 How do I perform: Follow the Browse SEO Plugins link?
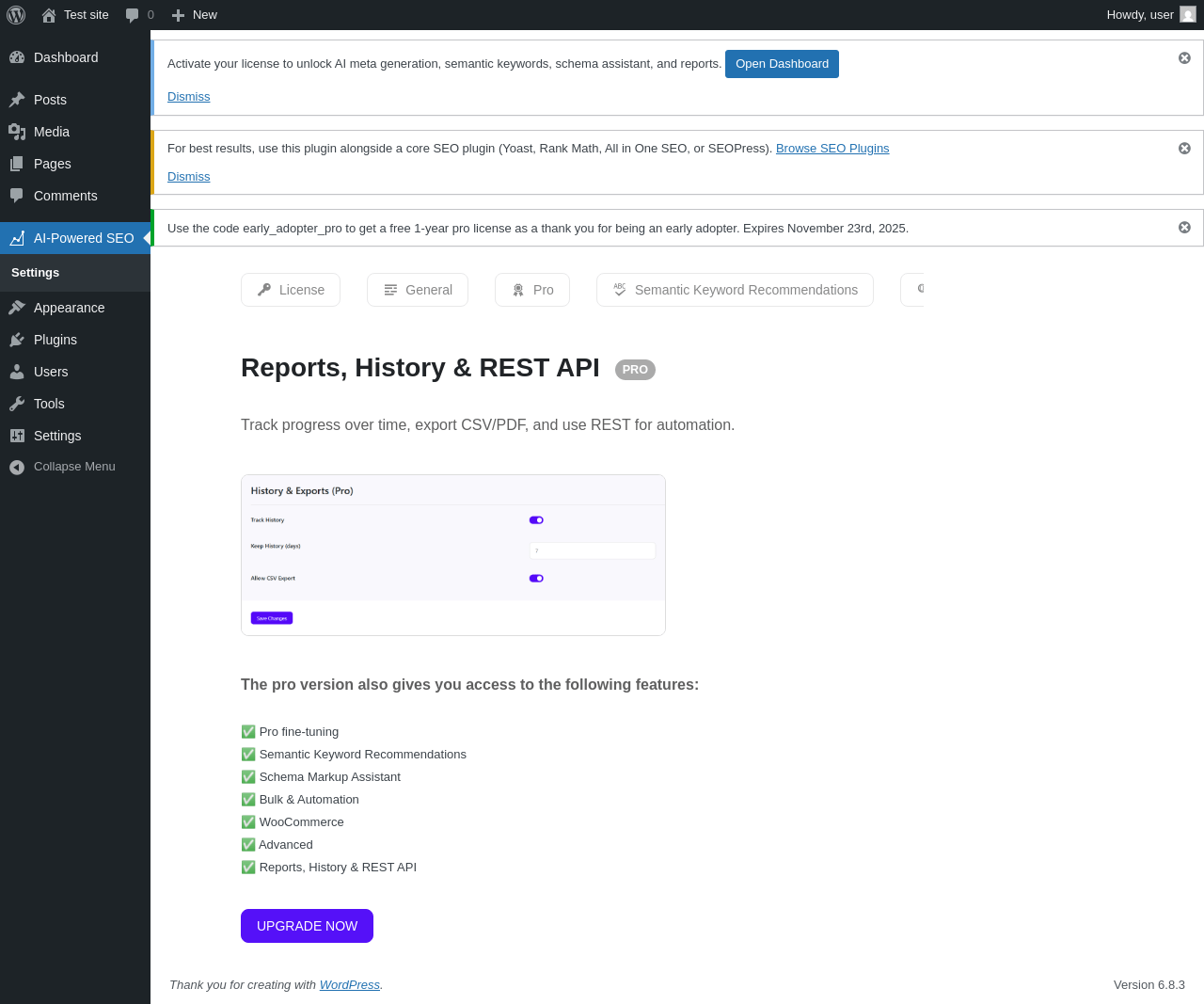tap(832, 149)
